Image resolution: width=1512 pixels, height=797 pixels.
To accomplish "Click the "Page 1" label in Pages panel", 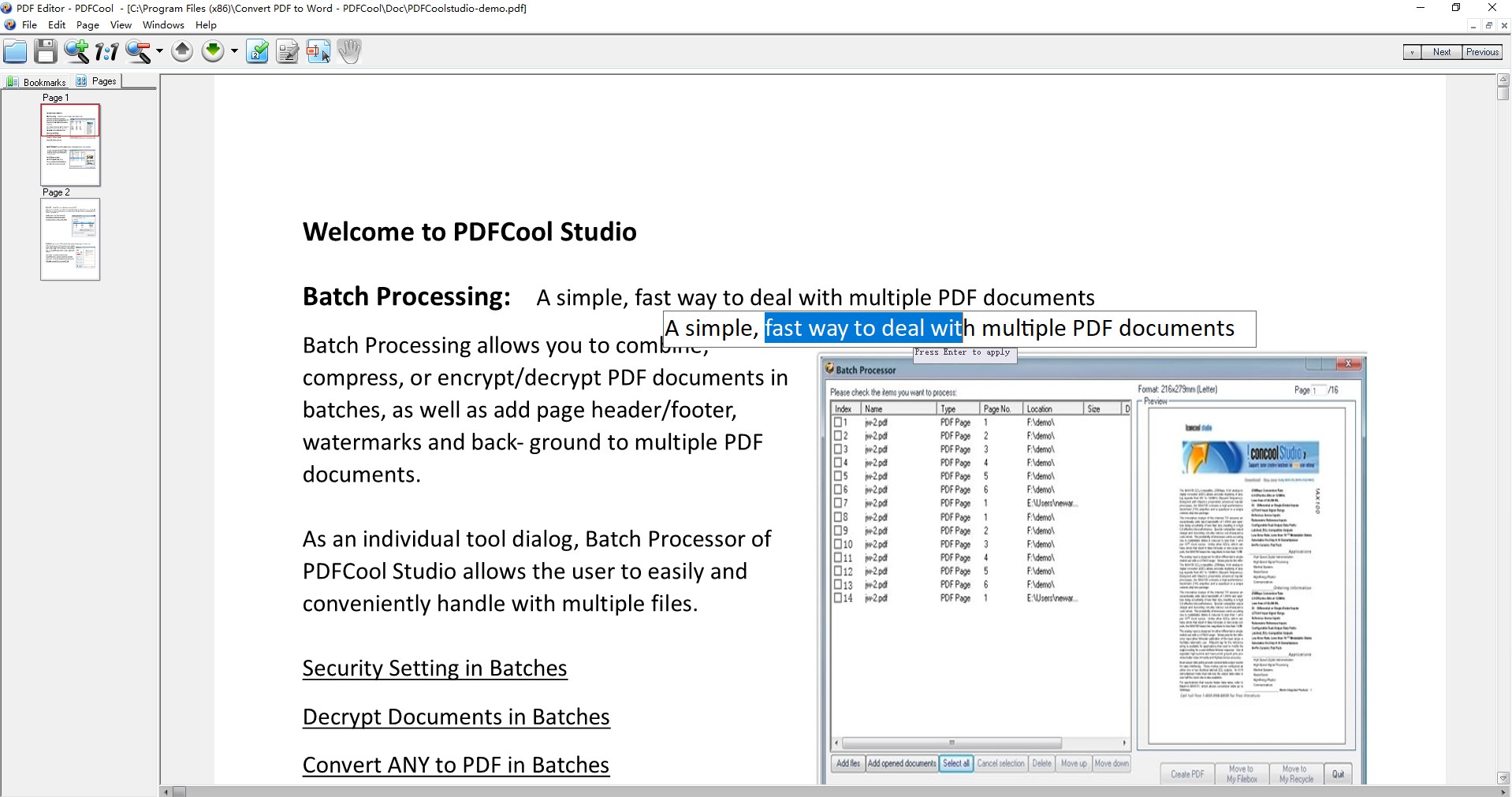I will [56, 98].
